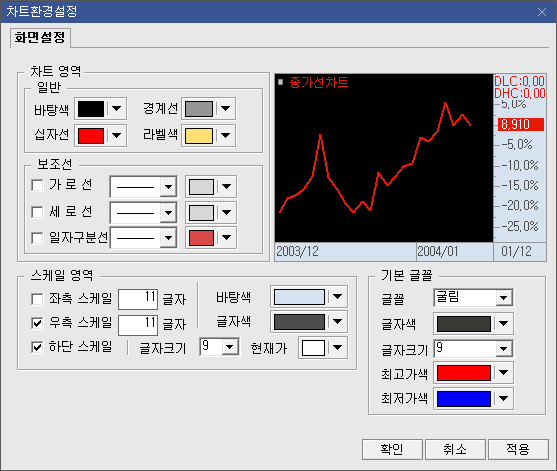
Task: Click the -15.0% scale label
Action: click(519, 185)
